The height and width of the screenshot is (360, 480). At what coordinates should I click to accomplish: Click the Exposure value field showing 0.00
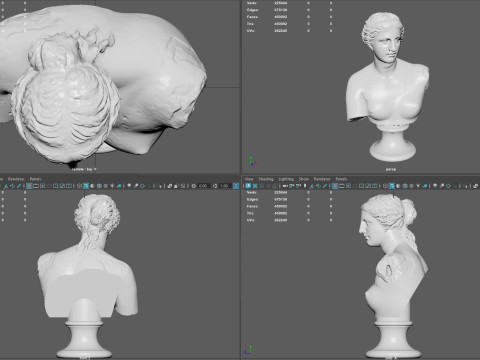click(x=203, y=186)
